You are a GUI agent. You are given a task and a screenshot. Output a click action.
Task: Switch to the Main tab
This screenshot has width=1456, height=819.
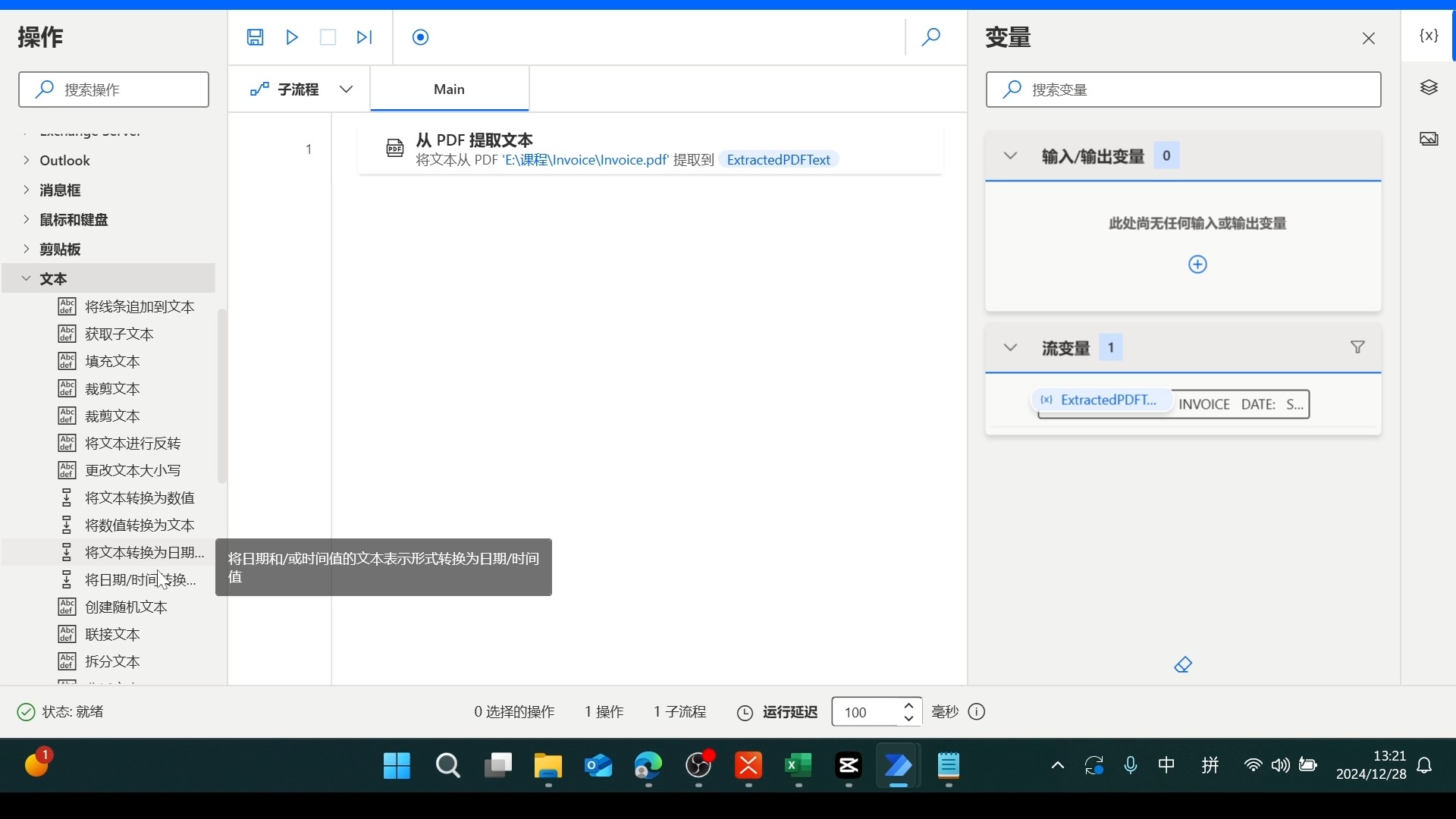coord(449,89)
